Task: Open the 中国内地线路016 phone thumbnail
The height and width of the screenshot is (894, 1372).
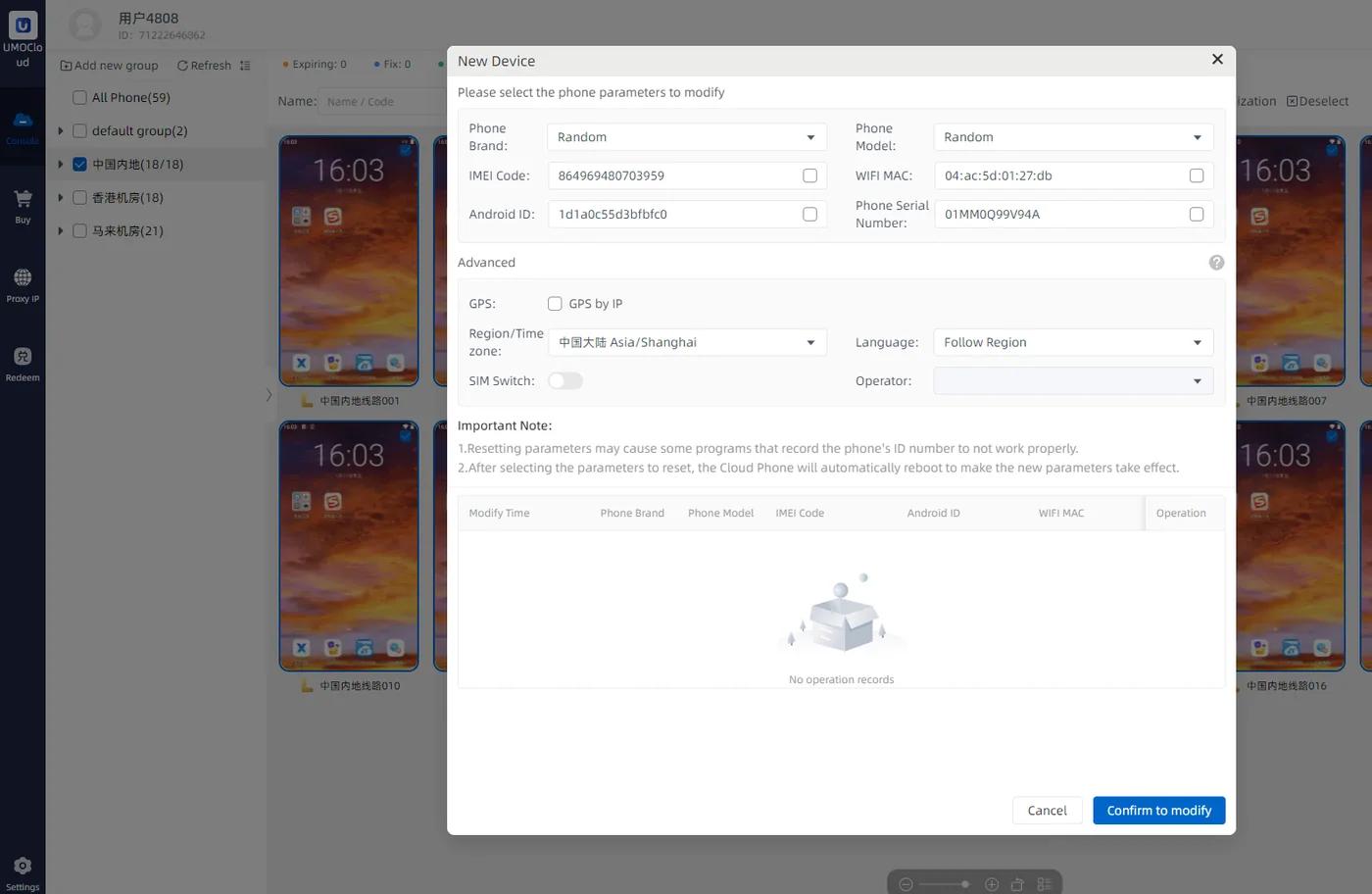Action: [x=1290, y=546]
